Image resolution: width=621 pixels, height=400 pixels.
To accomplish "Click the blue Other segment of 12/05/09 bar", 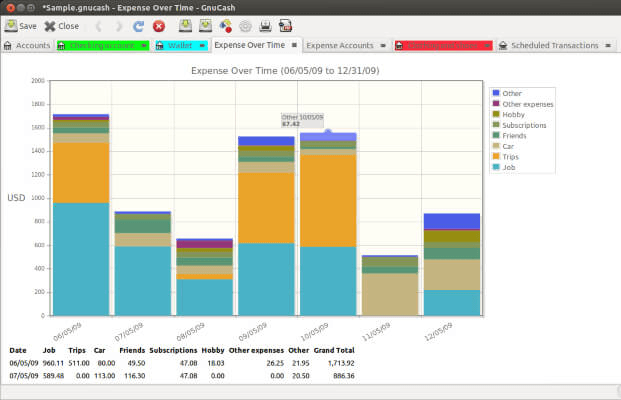I will (x=452, y=221).
